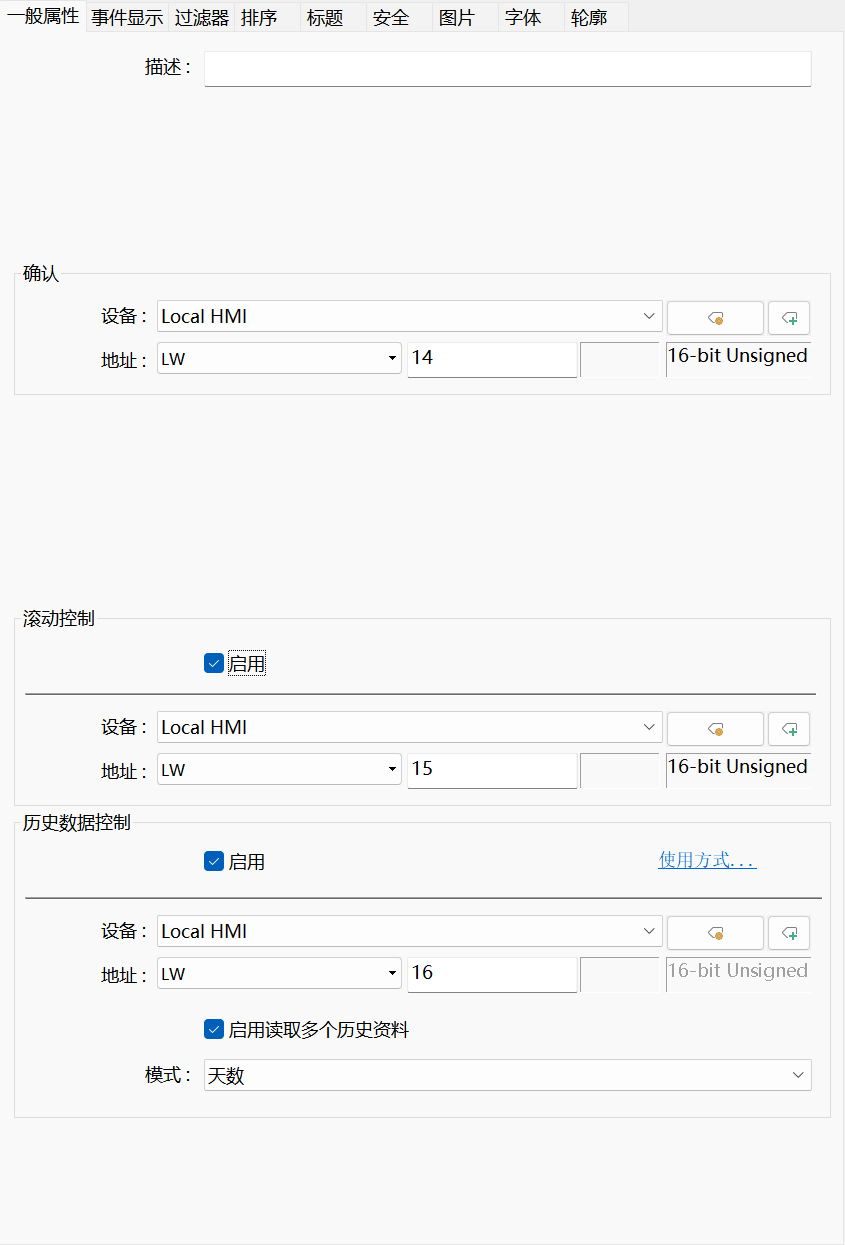This screenshot has height=1245, width=845.
Task: Switch to the 事件显示 tab
Action: pyautogui.click(x=127, y=18)
